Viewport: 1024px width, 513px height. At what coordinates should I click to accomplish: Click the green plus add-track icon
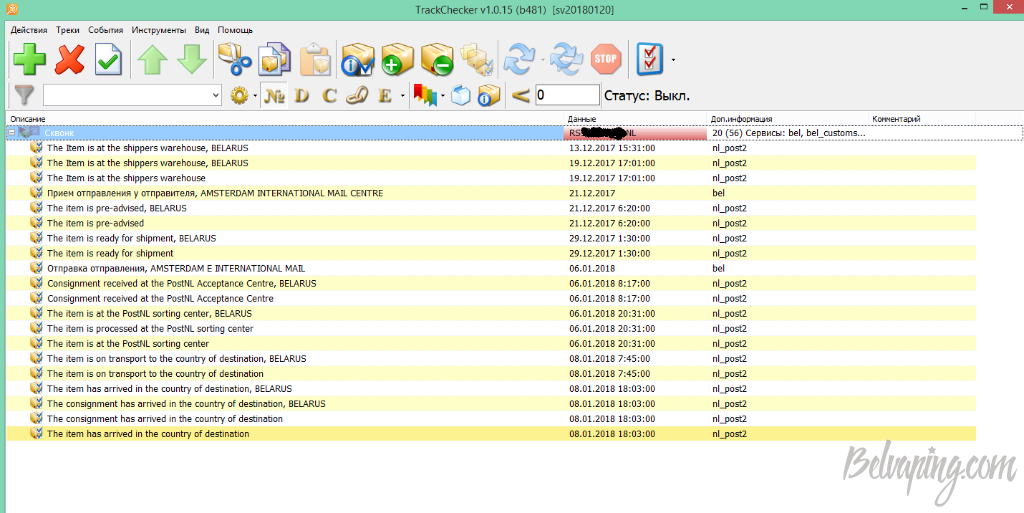pyautogui.click(x=29, y=59)
